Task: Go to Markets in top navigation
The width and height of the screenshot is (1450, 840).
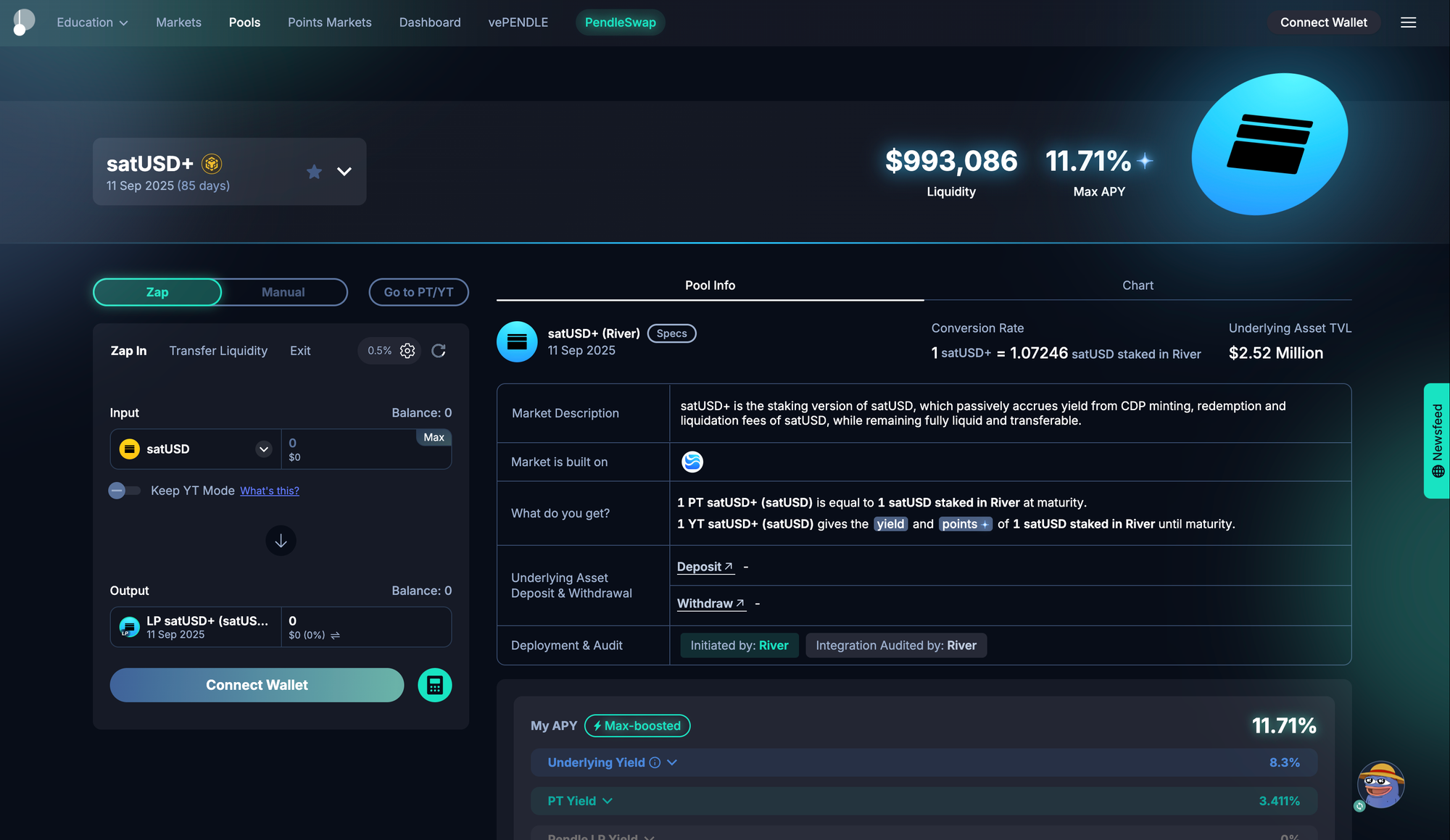Action: (x=178, y=22)
